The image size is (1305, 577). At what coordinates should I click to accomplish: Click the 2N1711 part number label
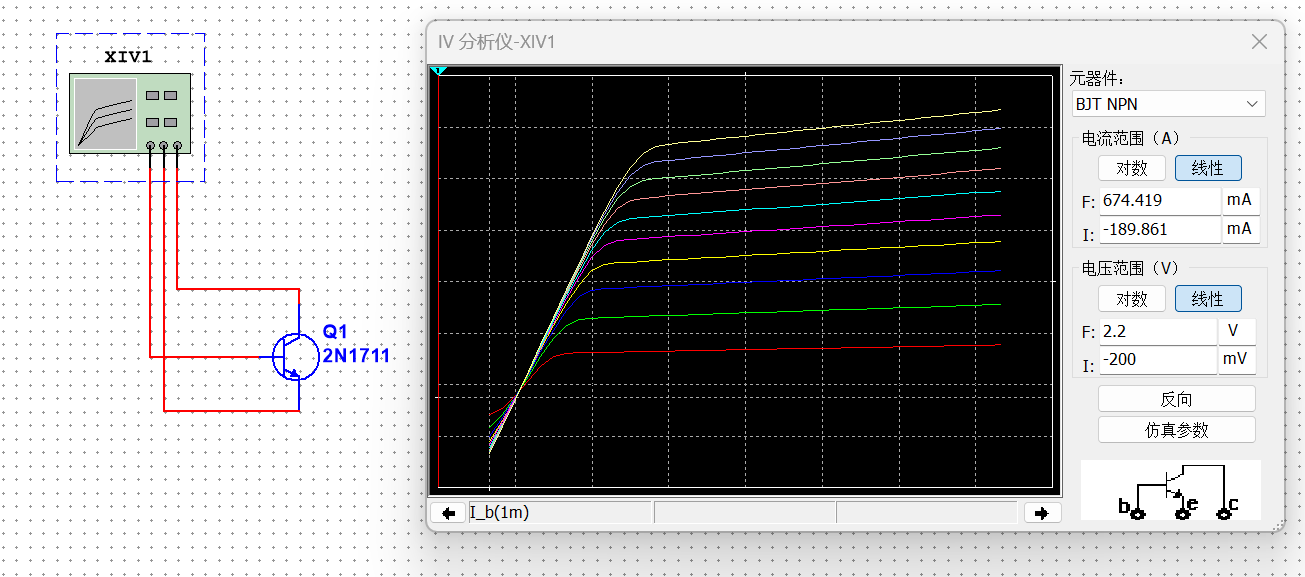[x=356, y=356]
